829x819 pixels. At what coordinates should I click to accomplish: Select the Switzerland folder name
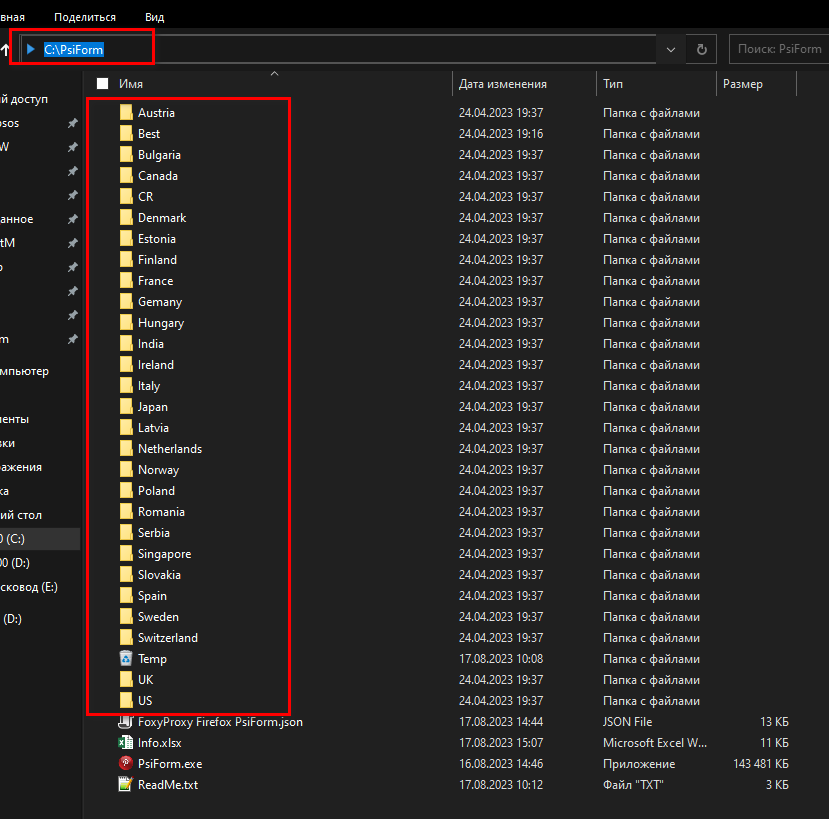(x=168, y=637)
